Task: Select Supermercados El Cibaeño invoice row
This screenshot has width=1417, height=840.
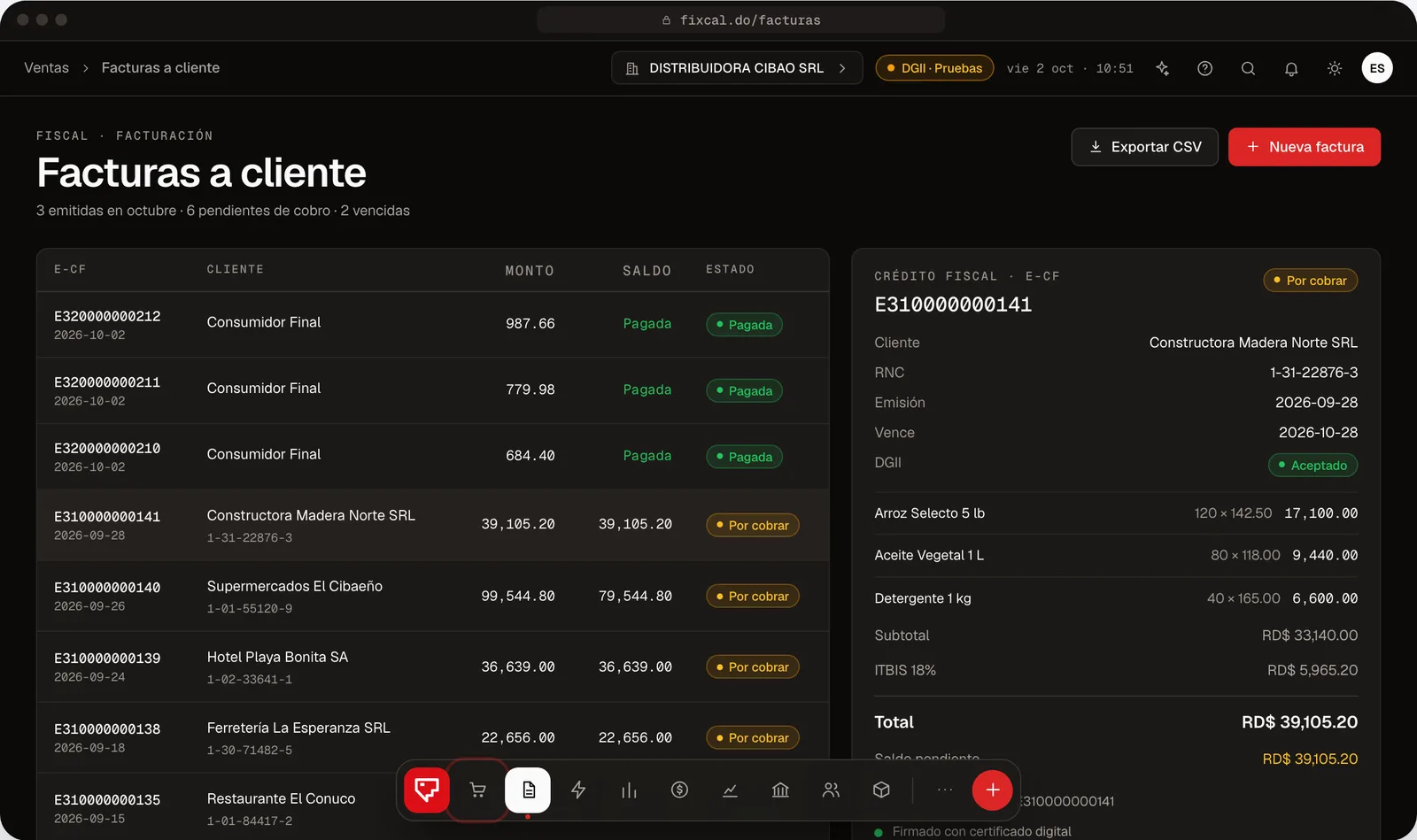Action: (433, 596)
